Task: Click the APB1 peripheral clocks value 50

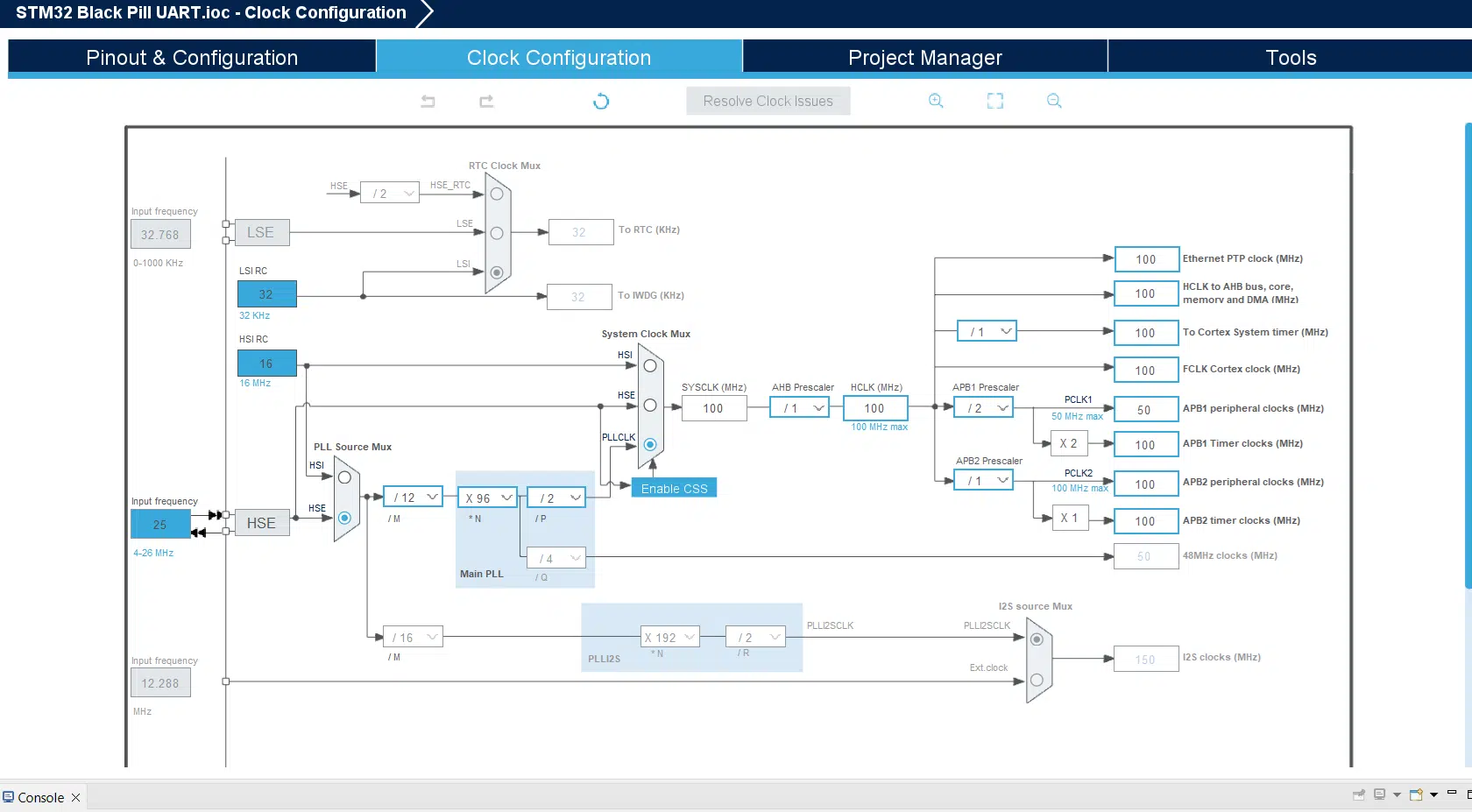Action: point(1146,409)
